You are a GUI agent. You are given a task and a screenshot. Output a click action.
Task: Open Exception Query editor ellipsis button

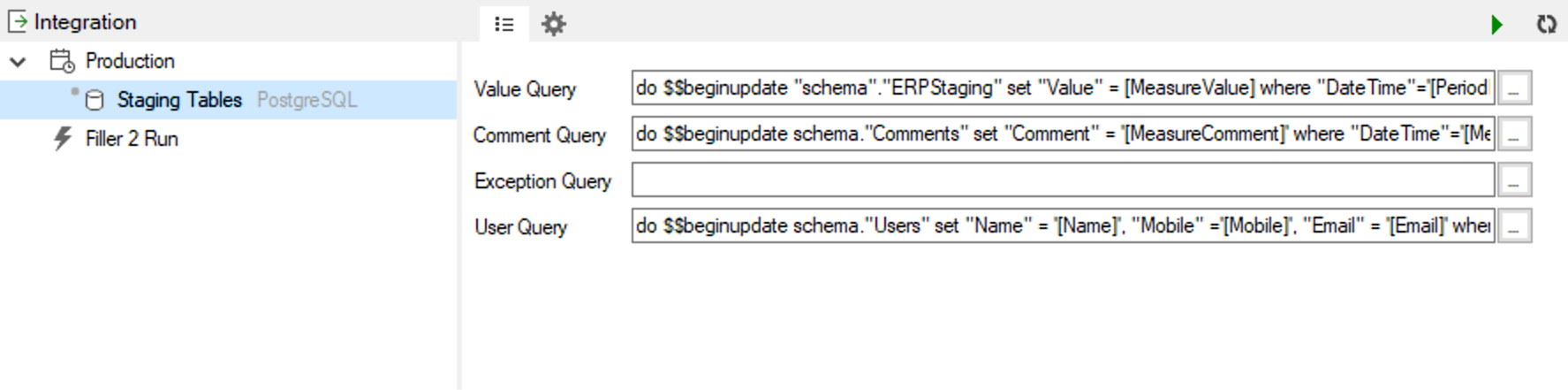coord(1514,180)
